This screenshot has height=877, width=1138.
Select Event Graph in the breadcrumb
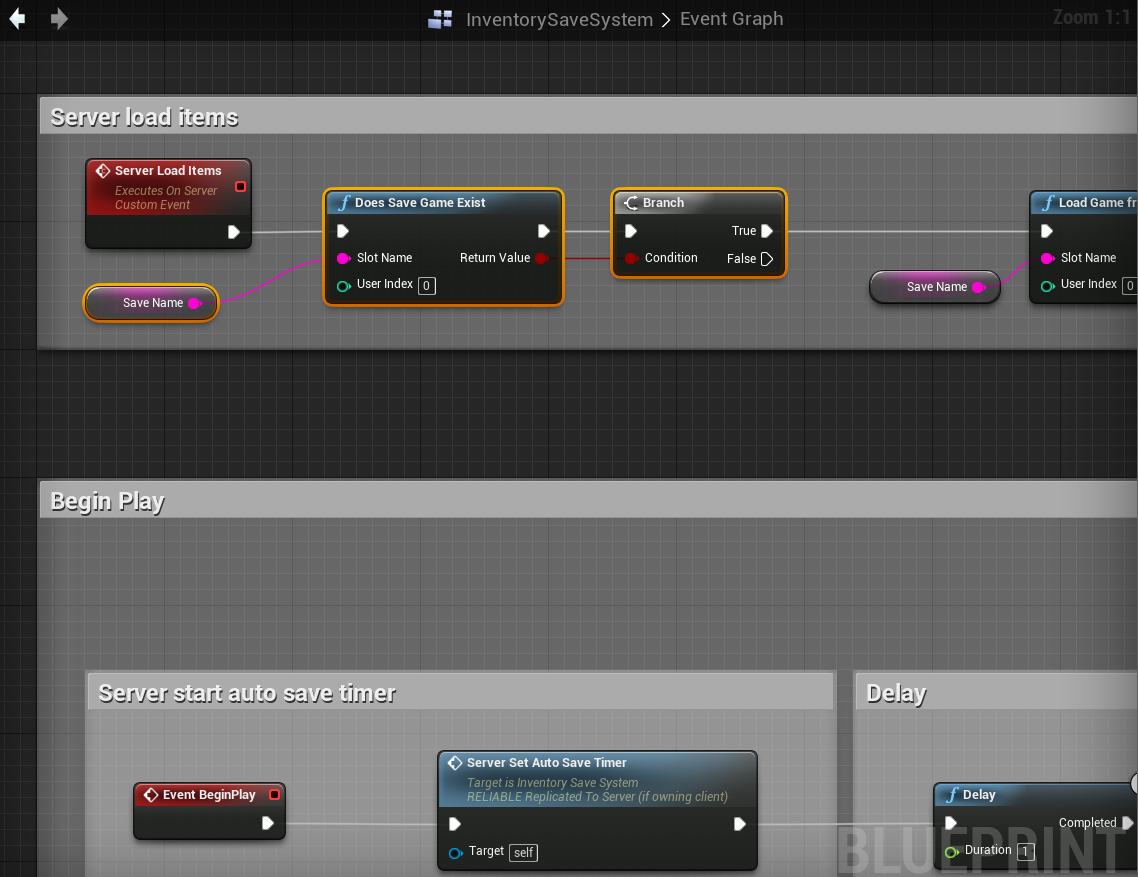pyautogui.click(x=731, y=19)
